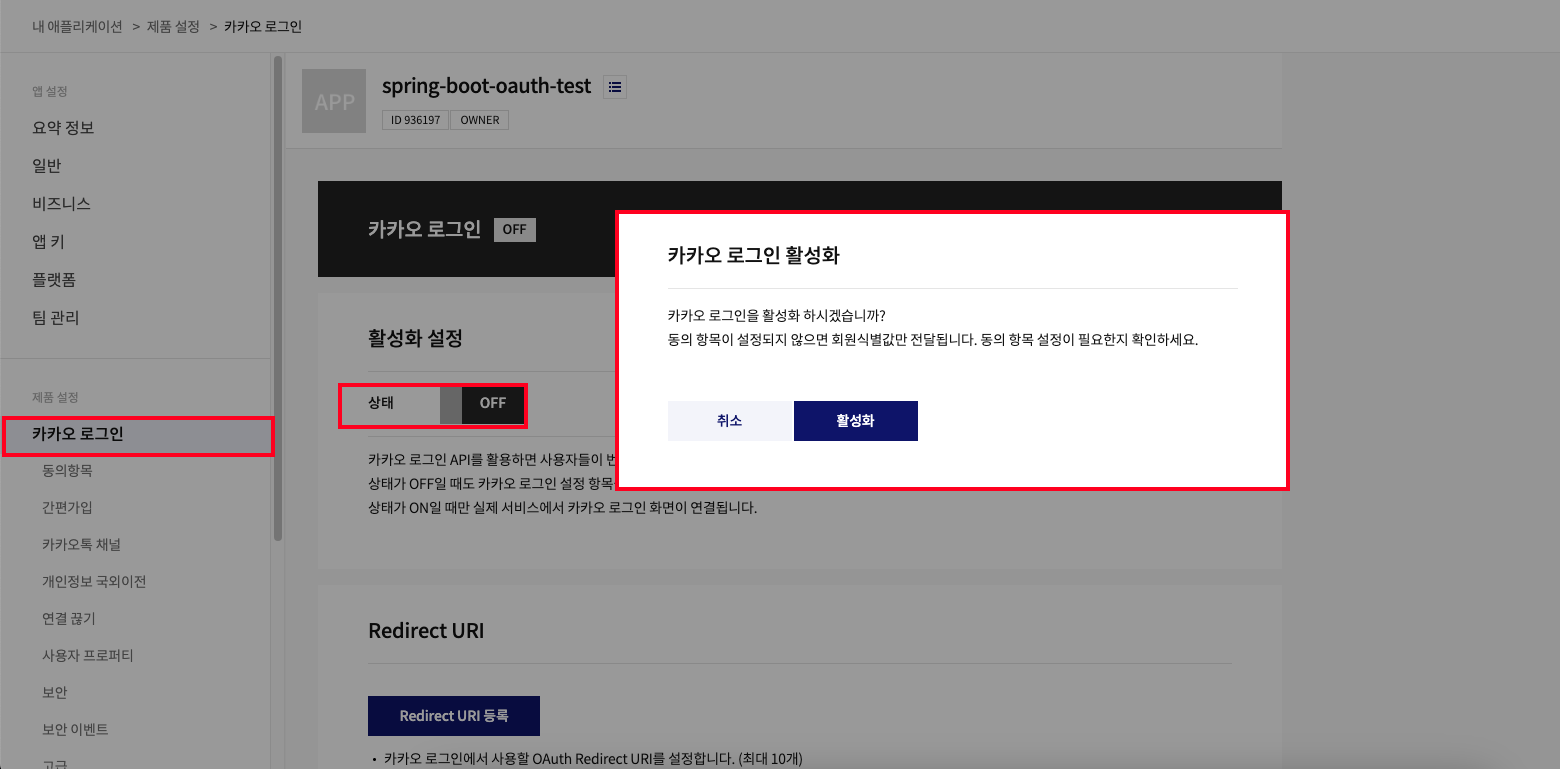
Task: Go to 내 애플리케이션 in the breadcrumb
Action: pyautogui.click(x=78, y=26)
